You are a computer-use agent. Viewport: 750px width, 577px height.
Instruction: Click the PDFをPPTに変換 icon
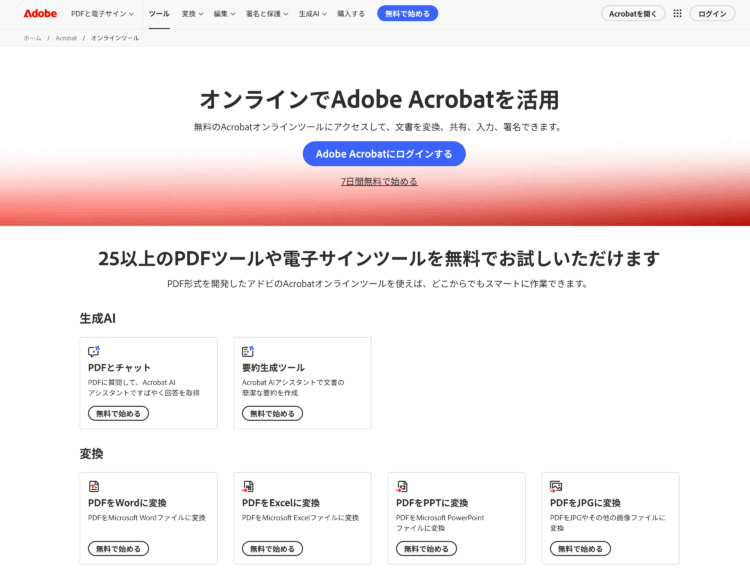point(402,486)
